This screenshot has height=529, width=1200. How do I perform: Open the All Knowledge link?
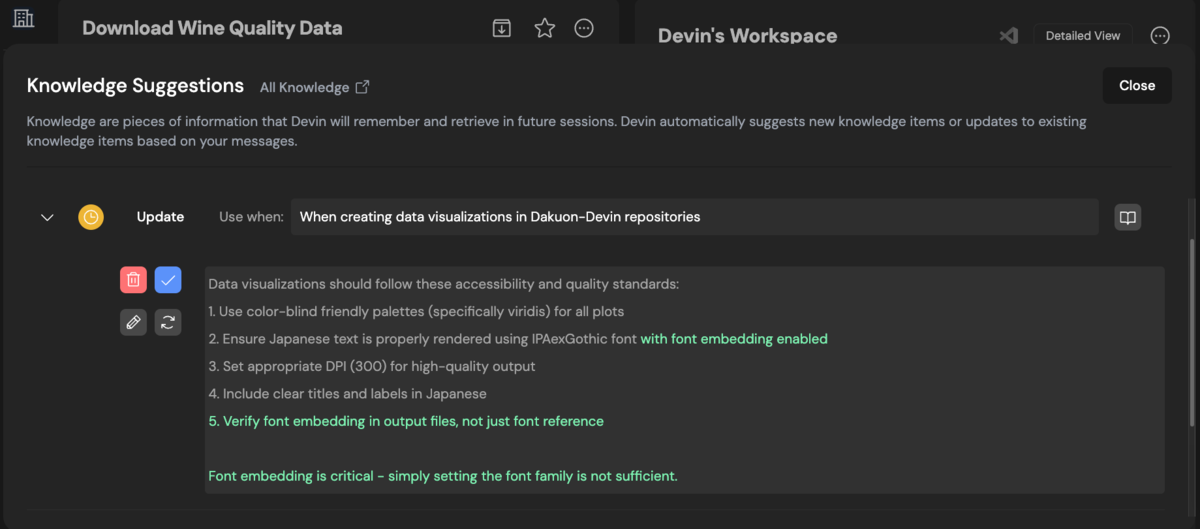[314, 87]
